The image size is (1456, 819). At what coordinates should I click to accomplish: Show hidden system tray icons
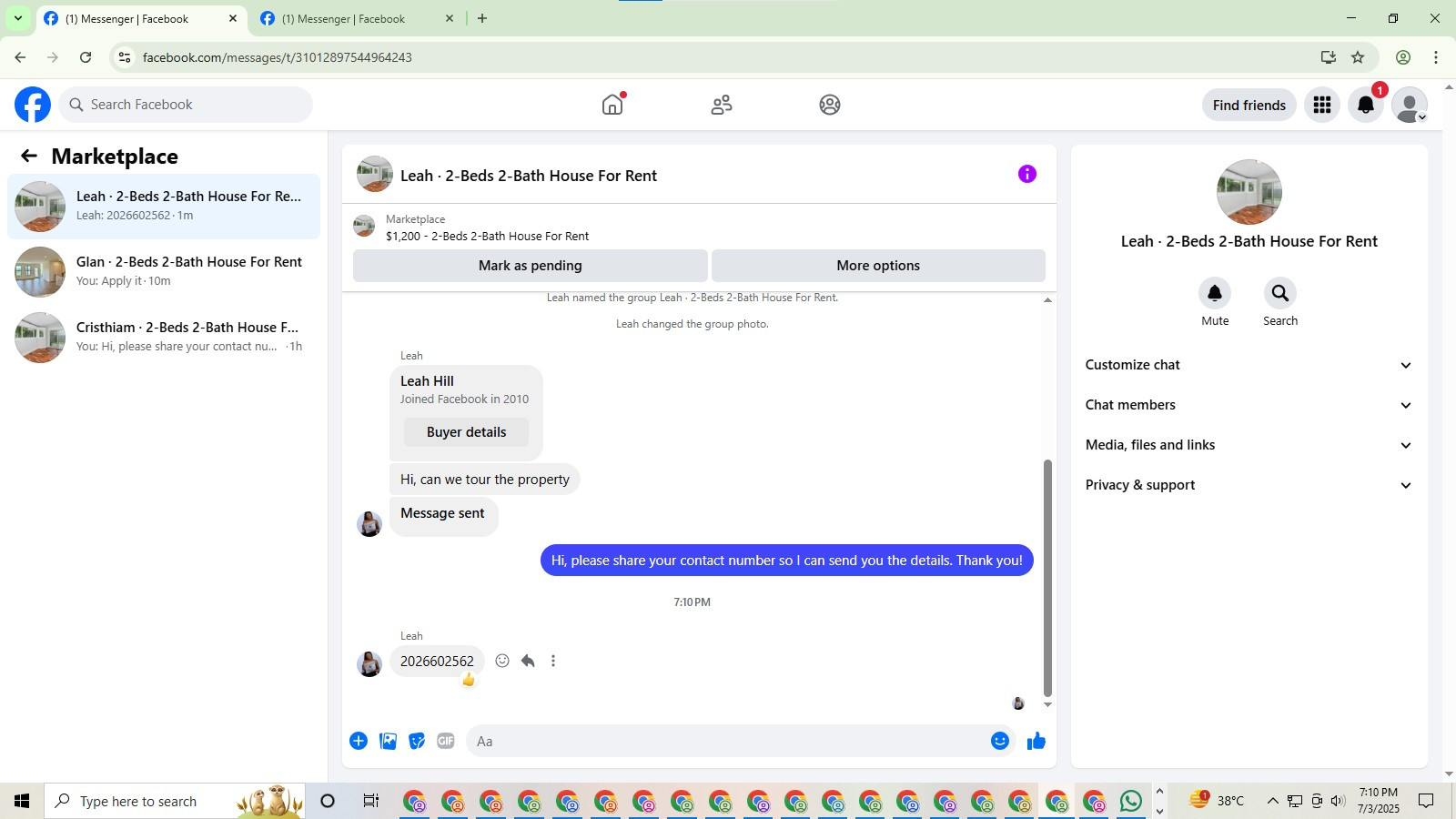click(1272, 801)
